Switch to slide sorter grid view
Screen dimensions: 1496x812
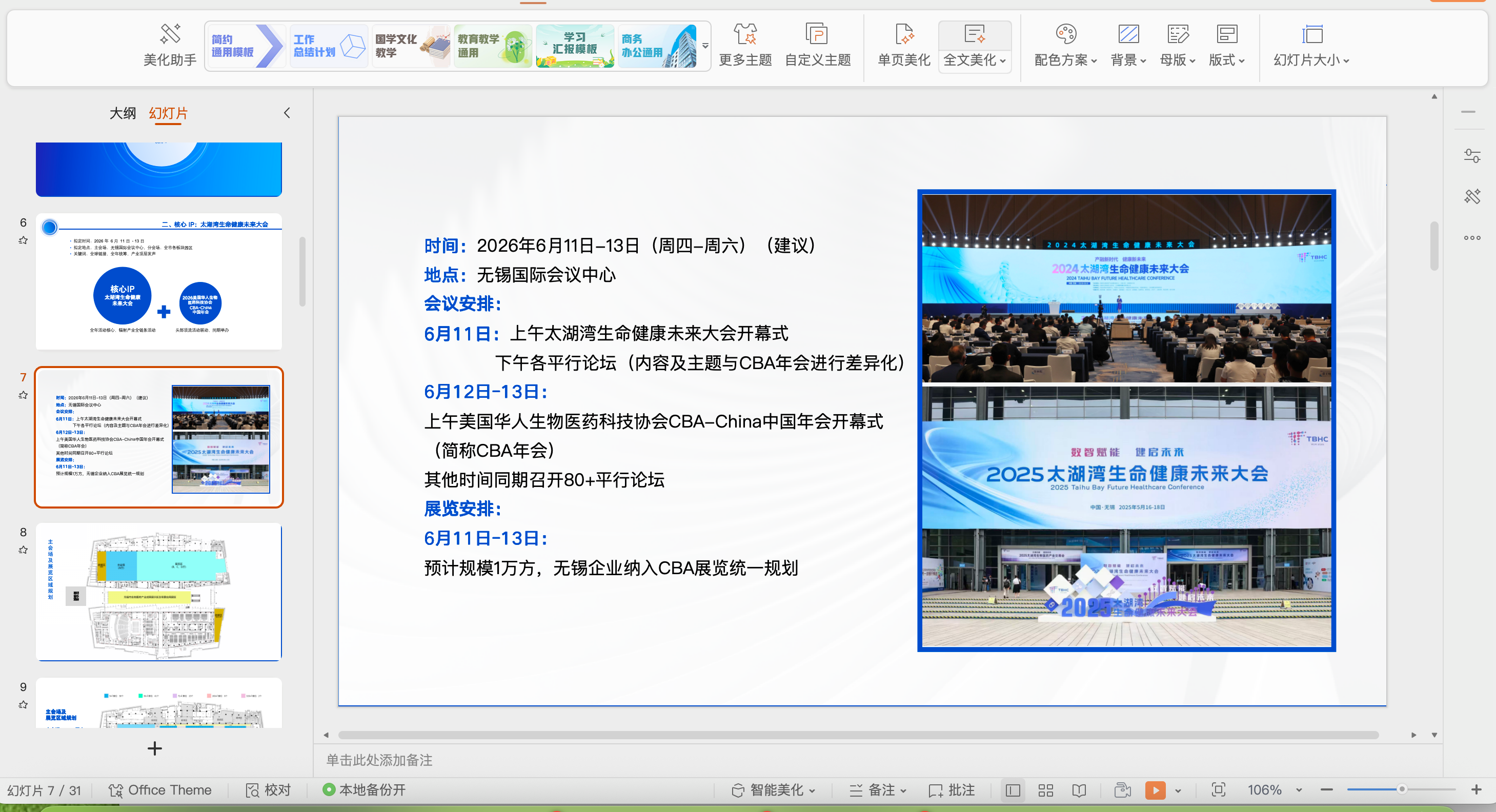[x=1045, y=790]
